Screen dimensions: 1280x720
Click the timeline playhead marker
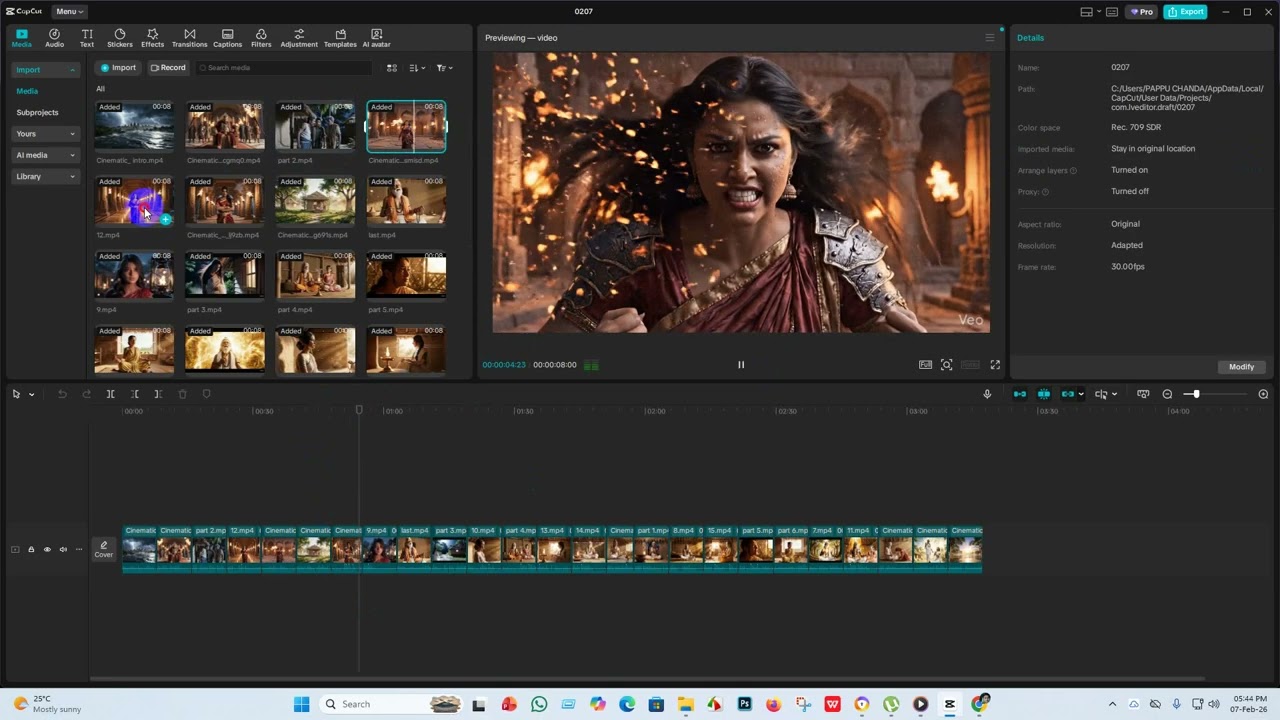coord(359,410)
